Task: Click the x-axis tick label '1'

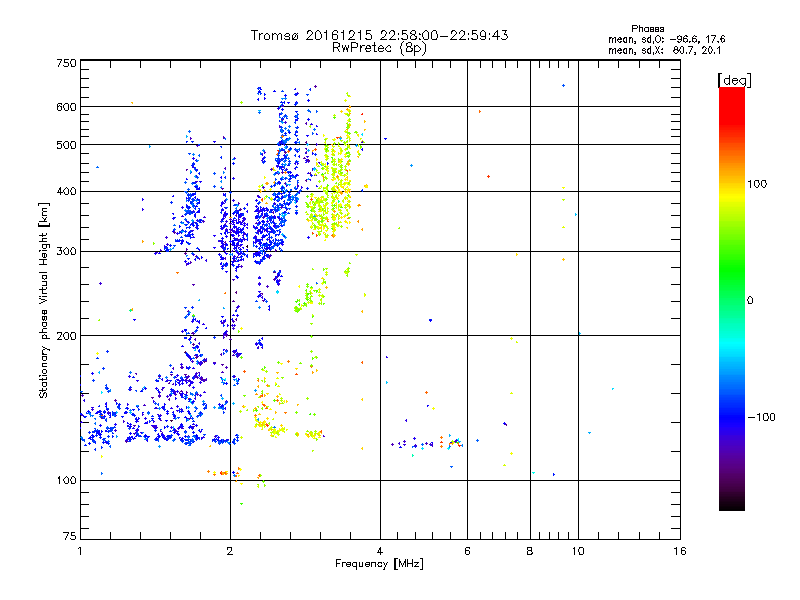Action: pyautogui.click(x=80, y=551)
